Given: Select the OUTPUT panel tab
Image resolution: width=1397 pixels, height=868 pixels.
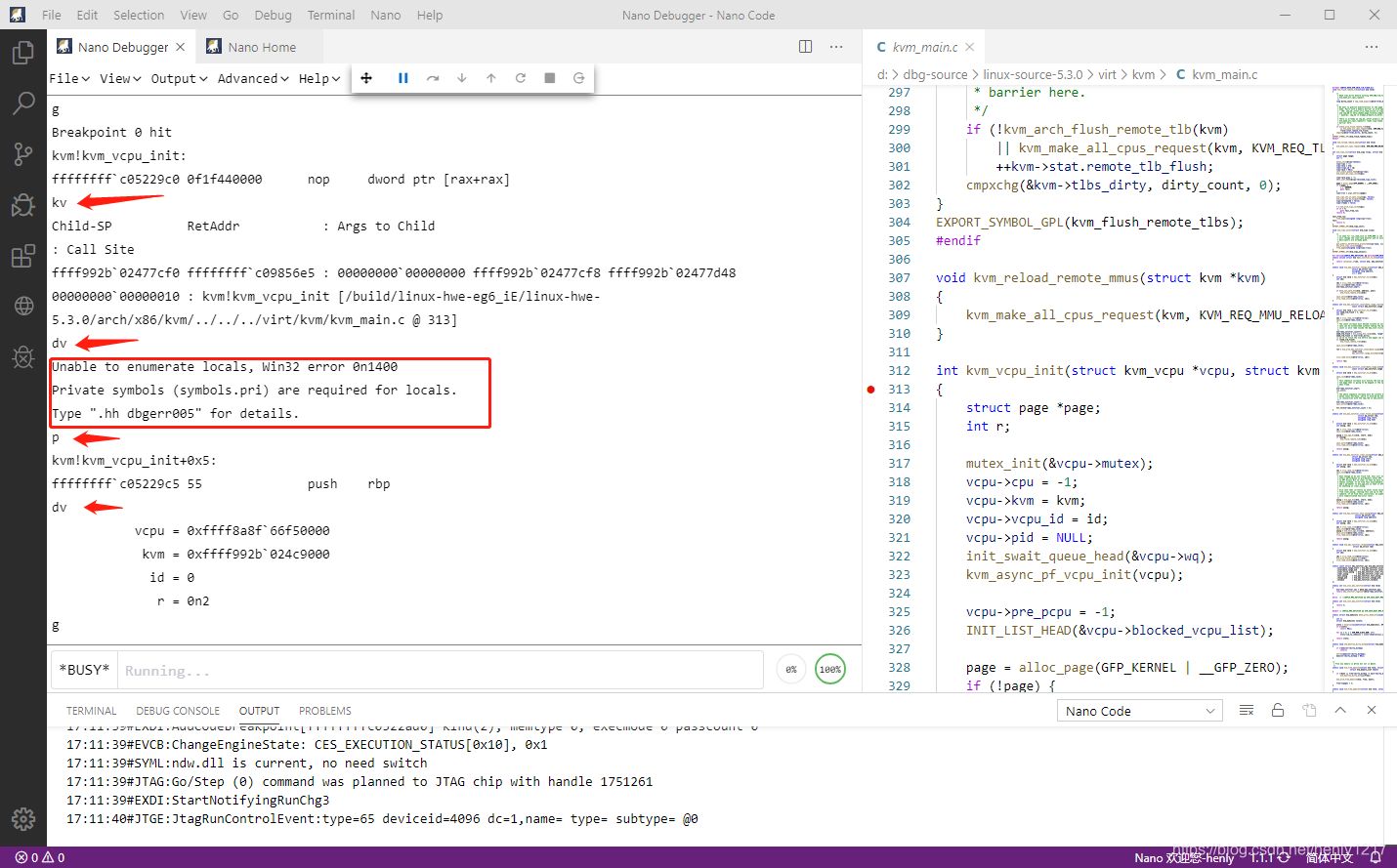Looking at the screenshot, I should (259, 711).
